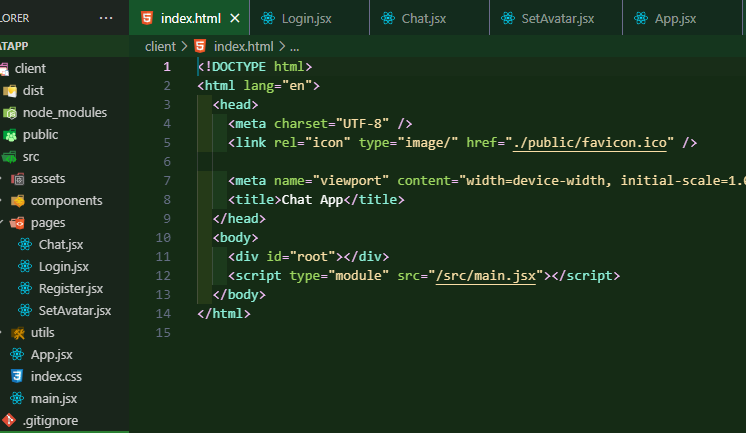Click the node_modules folder icon
This screenshot has height=433, width=746.
tap(10, 113)
